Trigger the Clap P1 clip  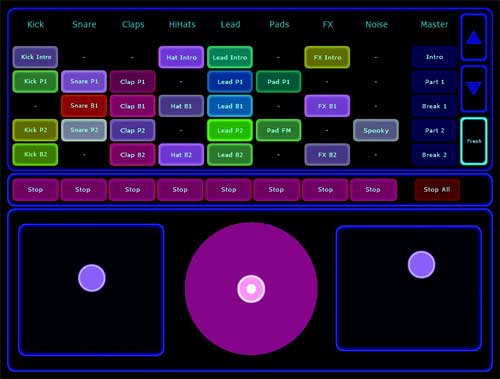[133, 81]
